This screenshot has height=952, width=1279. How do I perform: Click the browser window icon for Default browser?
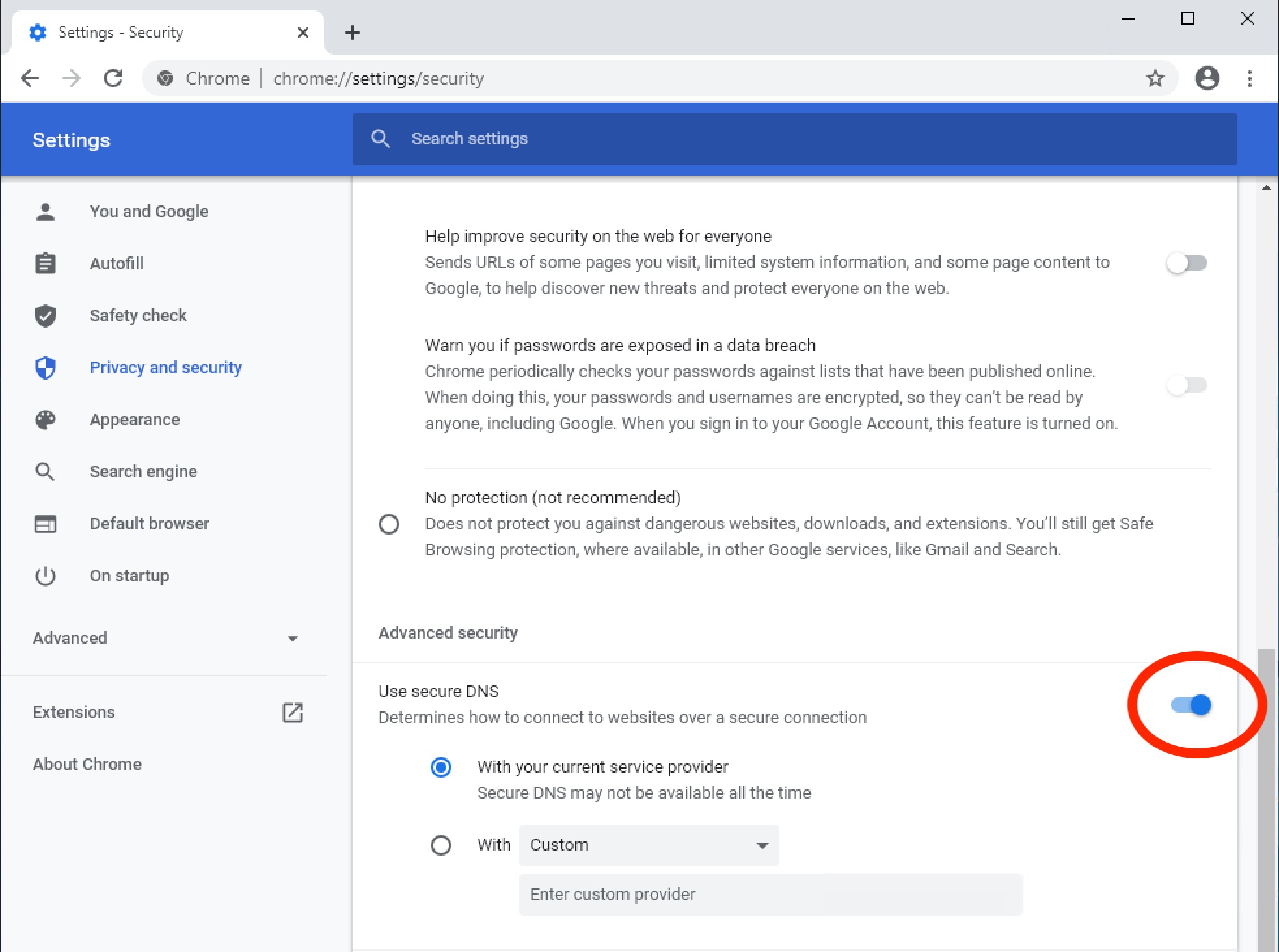point(46,523)
